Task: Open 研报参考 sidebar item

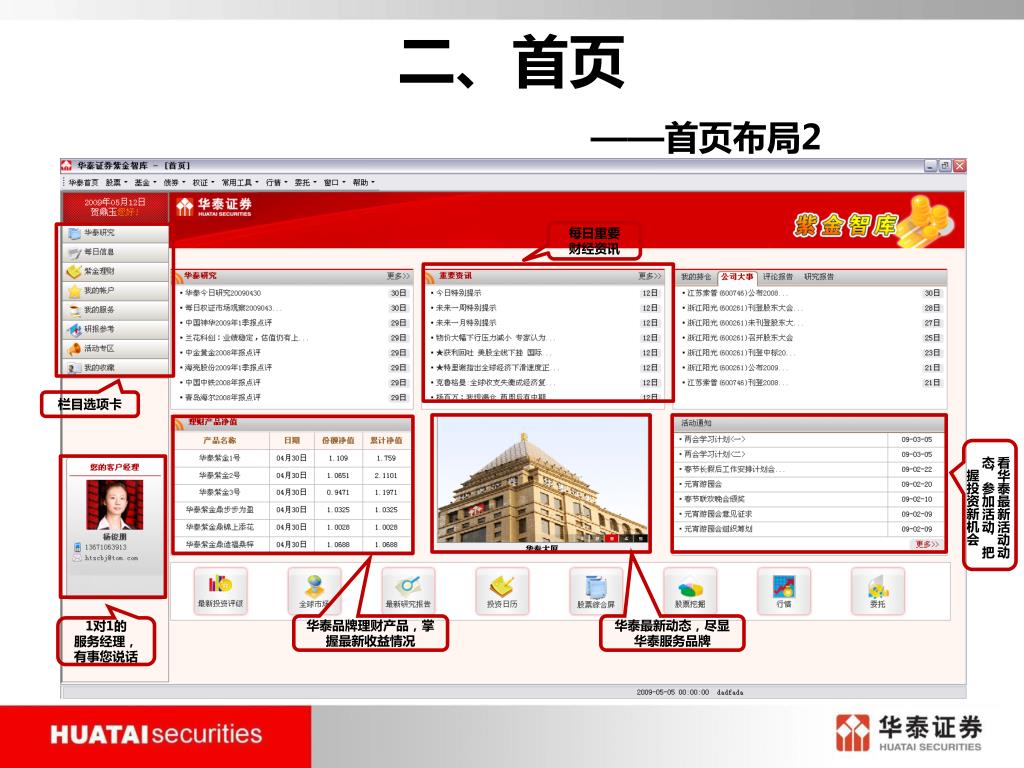Action: [x=116, y=329]
